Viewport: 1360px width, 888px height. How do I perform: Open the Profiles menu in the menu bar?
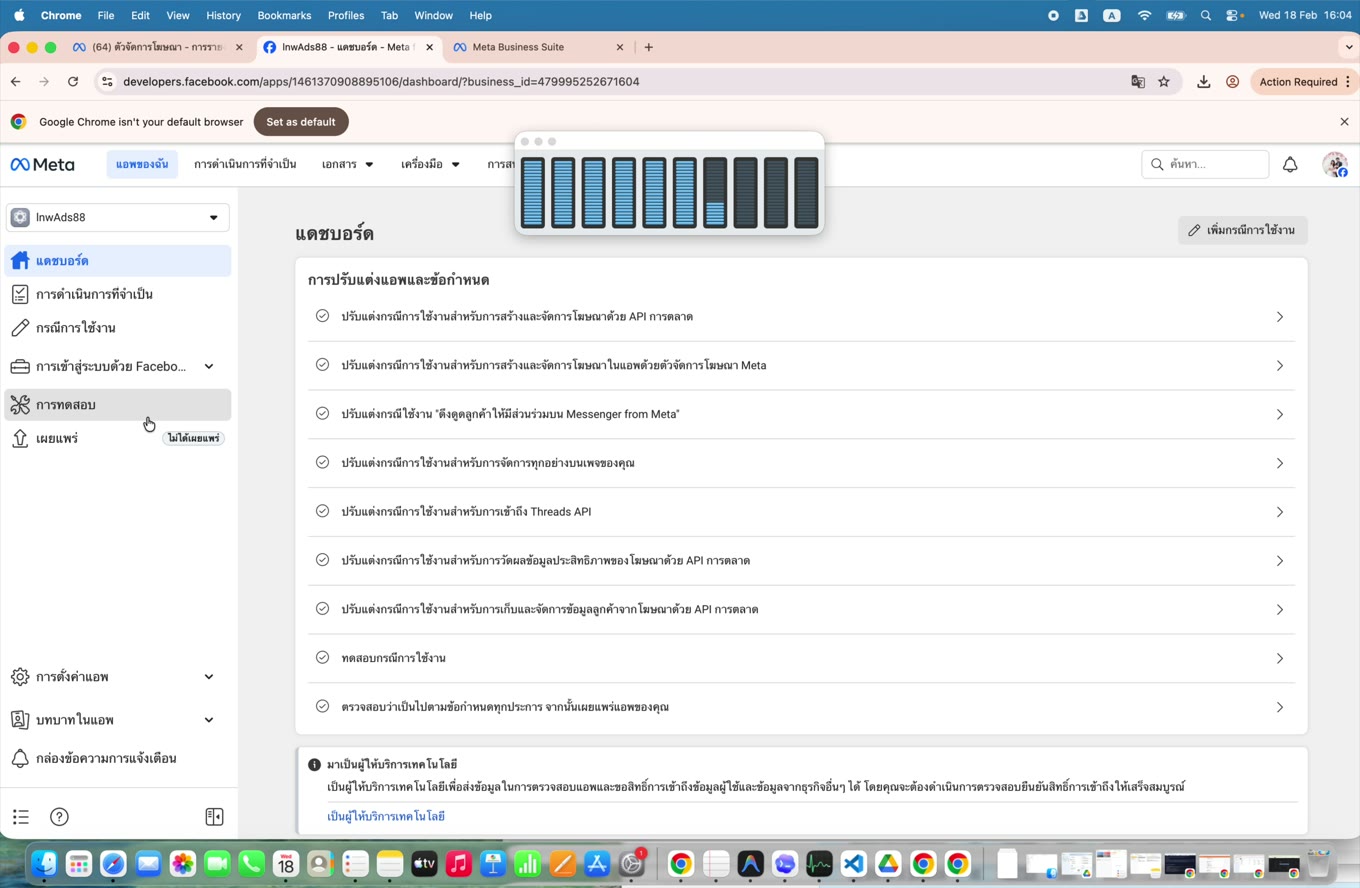346,15
